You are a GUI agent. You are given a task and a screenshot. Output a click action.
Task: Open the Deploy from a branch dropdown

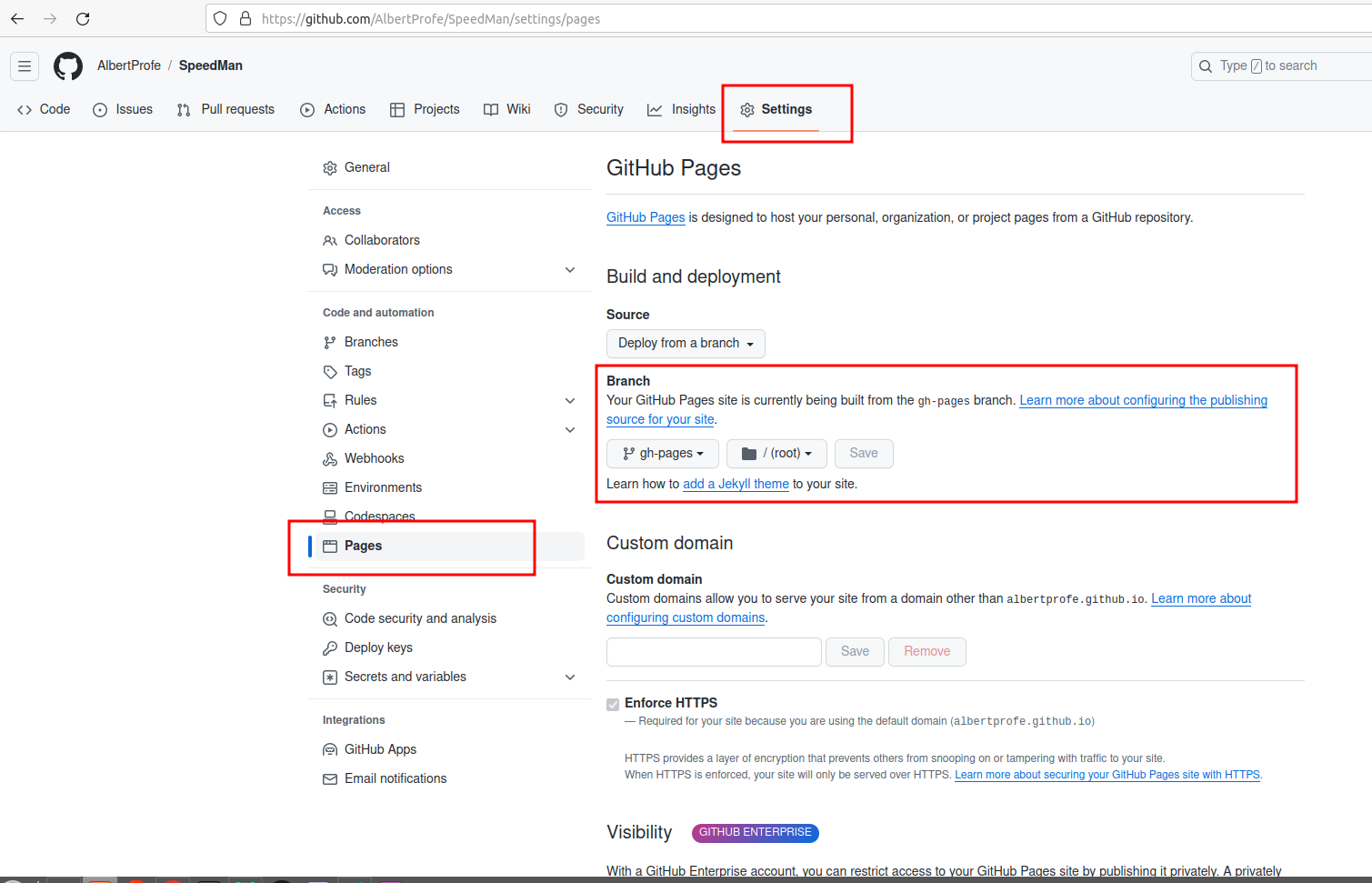click(x=686, y=344)
